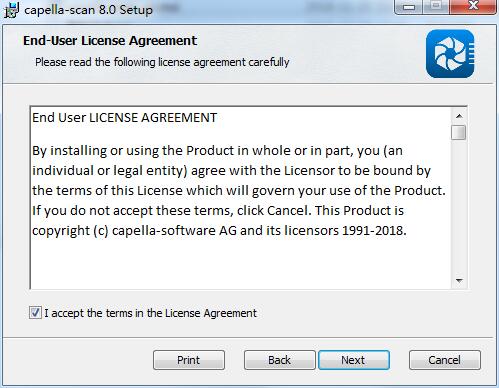Image resolution: width=499 pixels, height=388 pixels.
Task: Proceed with the Next button
Action: point(354,360)
